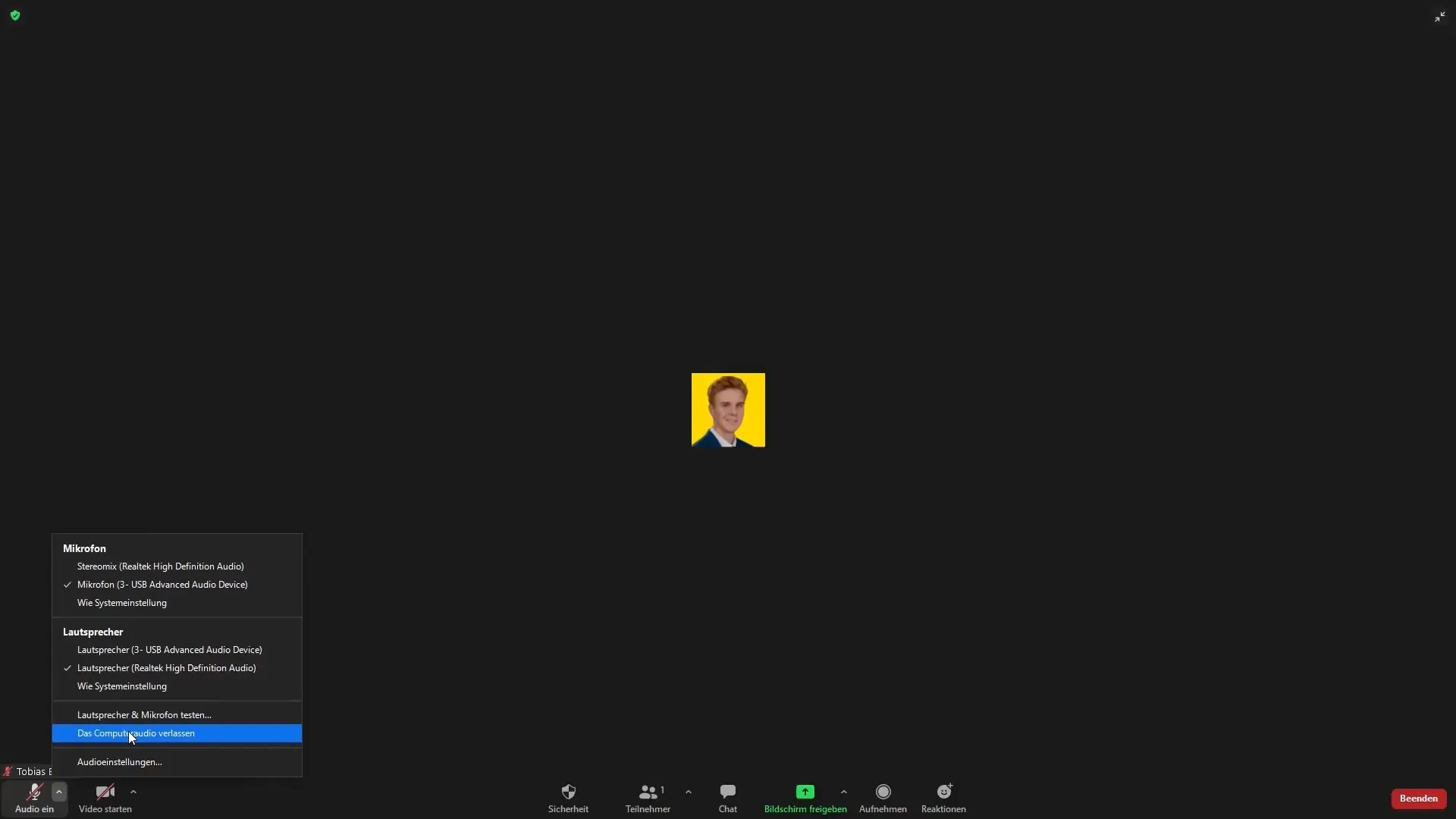Click the Reaktionen reactions icon

943,790
